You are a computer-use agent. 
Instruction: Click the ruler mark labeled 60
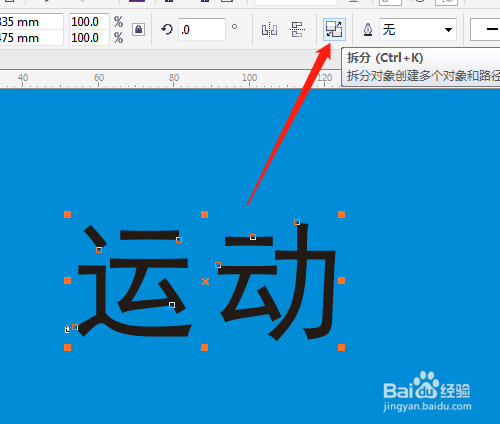99,78
